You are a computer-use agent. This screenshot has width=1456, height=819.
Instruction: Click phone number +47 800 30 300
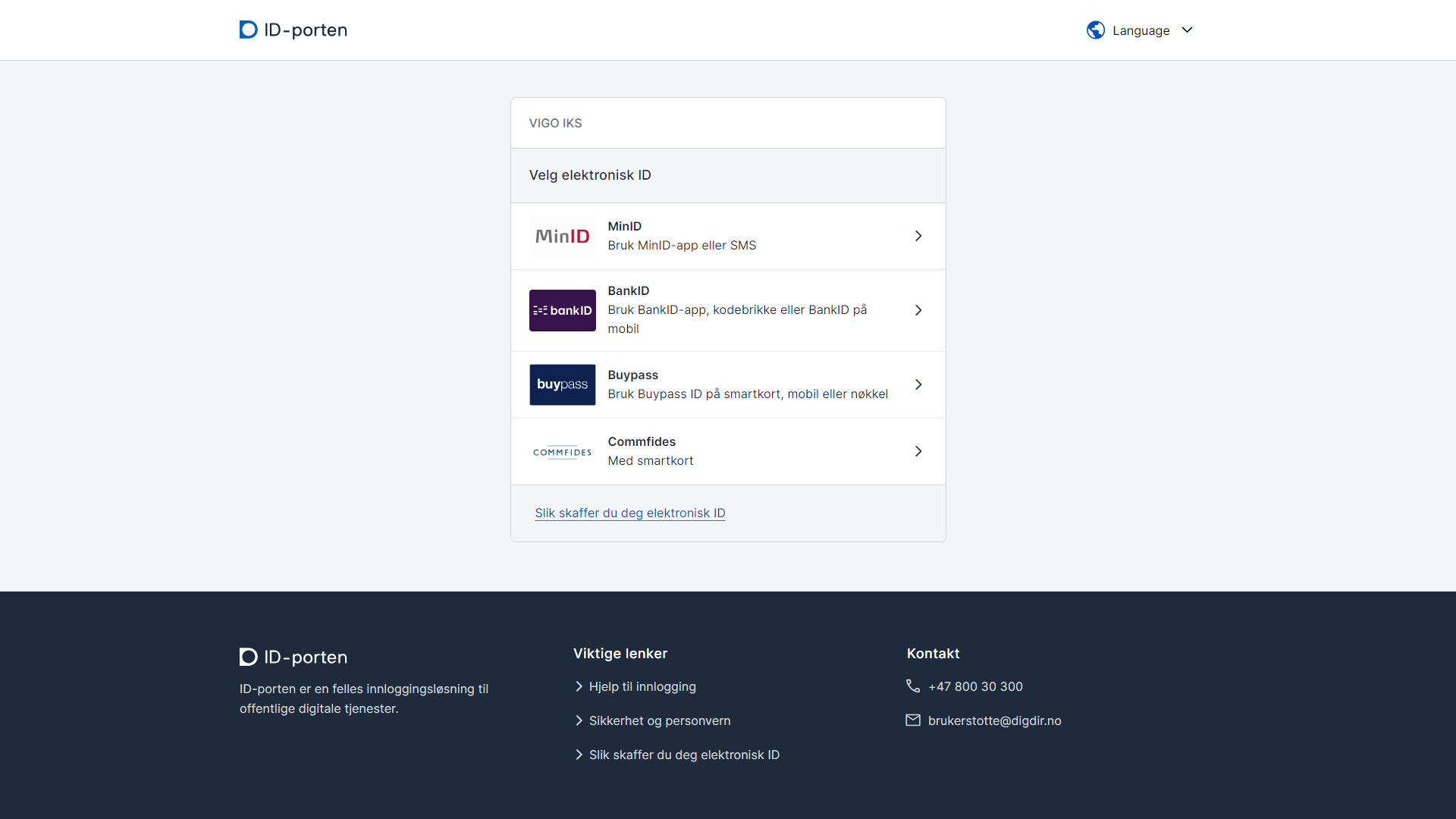click(x=974, y=686)
